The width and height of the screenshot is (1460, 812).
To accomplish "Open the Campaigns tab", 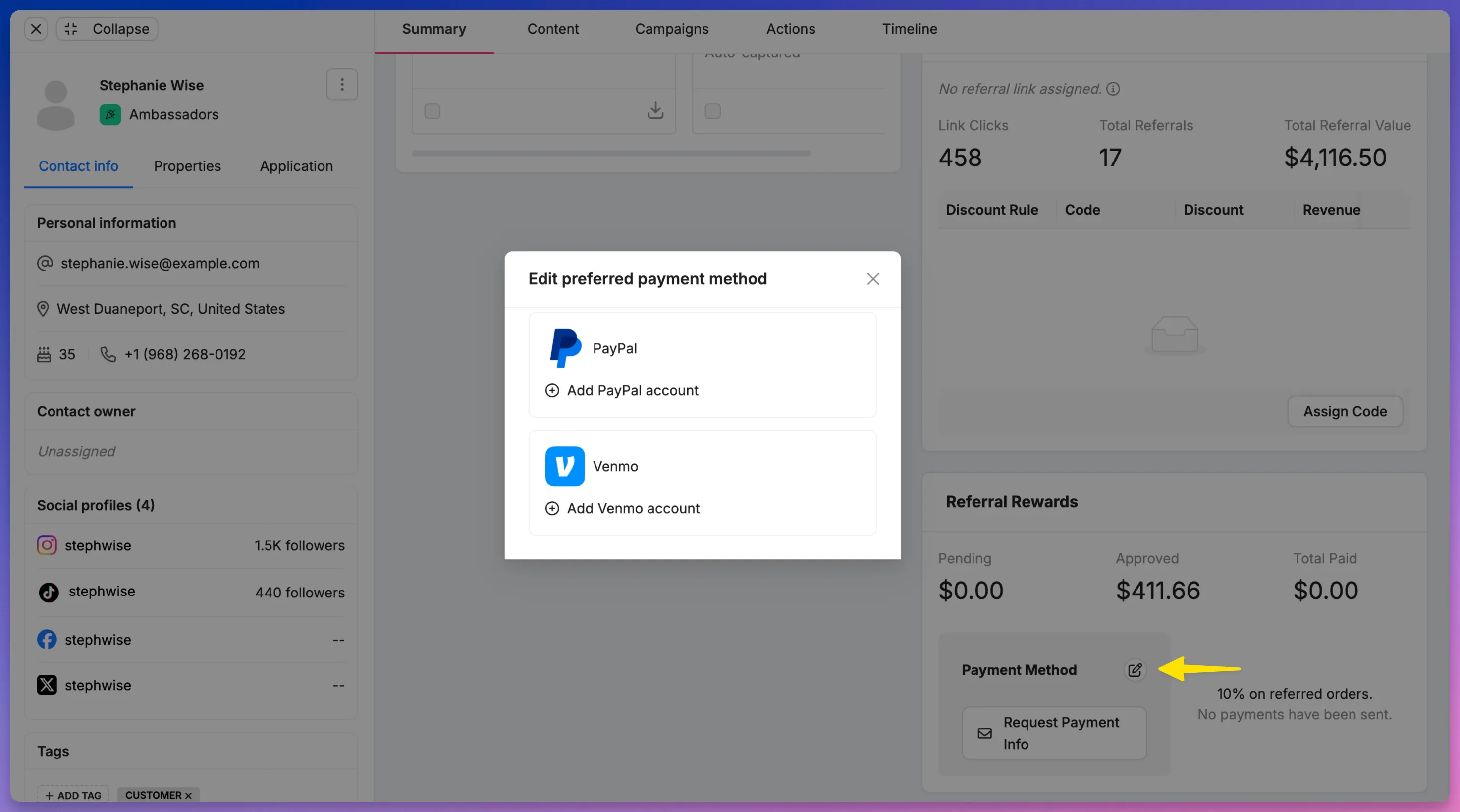I will 672,29.
